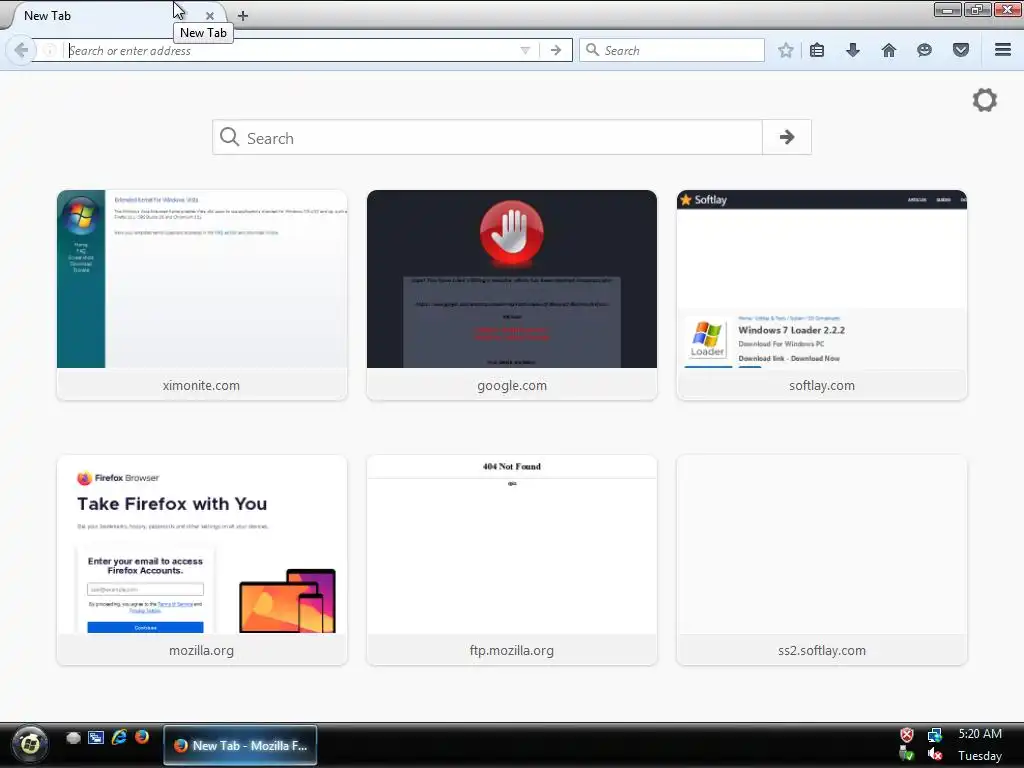Viewport: 1024px width, 768px height.
Task: Click the ximonite.com label
Action: pyautogui.click(x=201, y=385)
